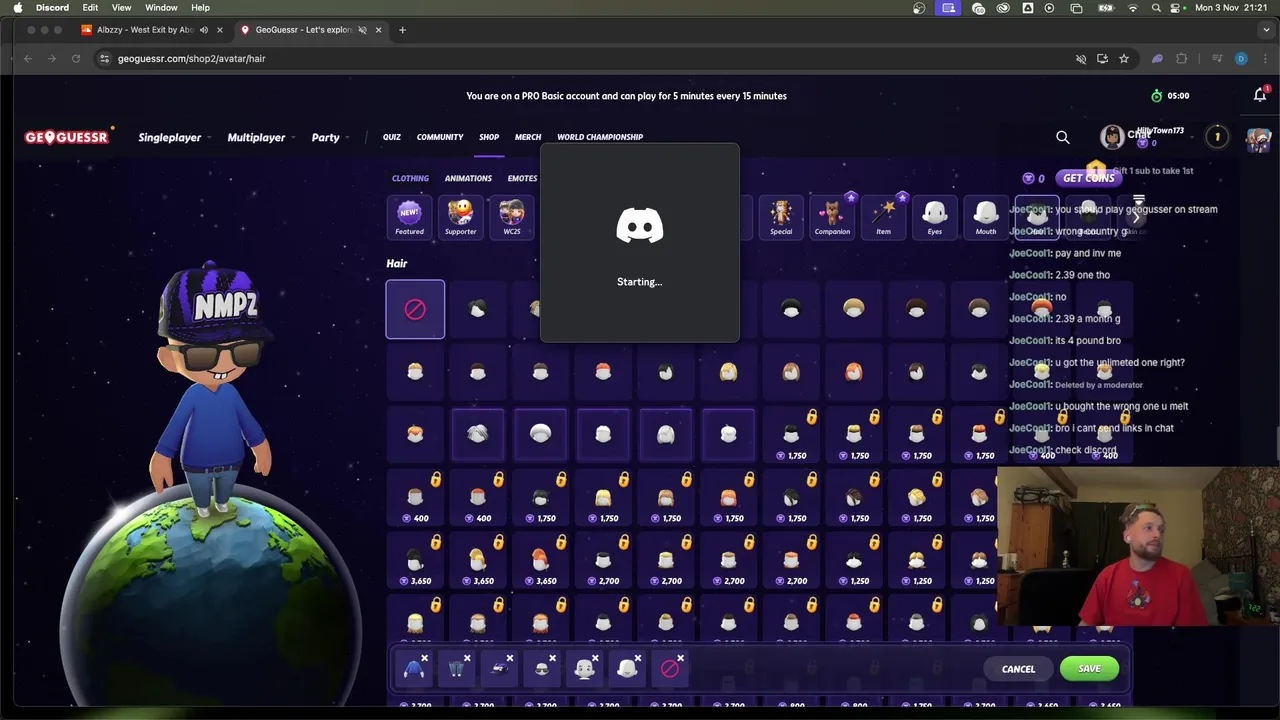Open the Merch nav link
1280x720 pixels.
click(x=528, y=137)
